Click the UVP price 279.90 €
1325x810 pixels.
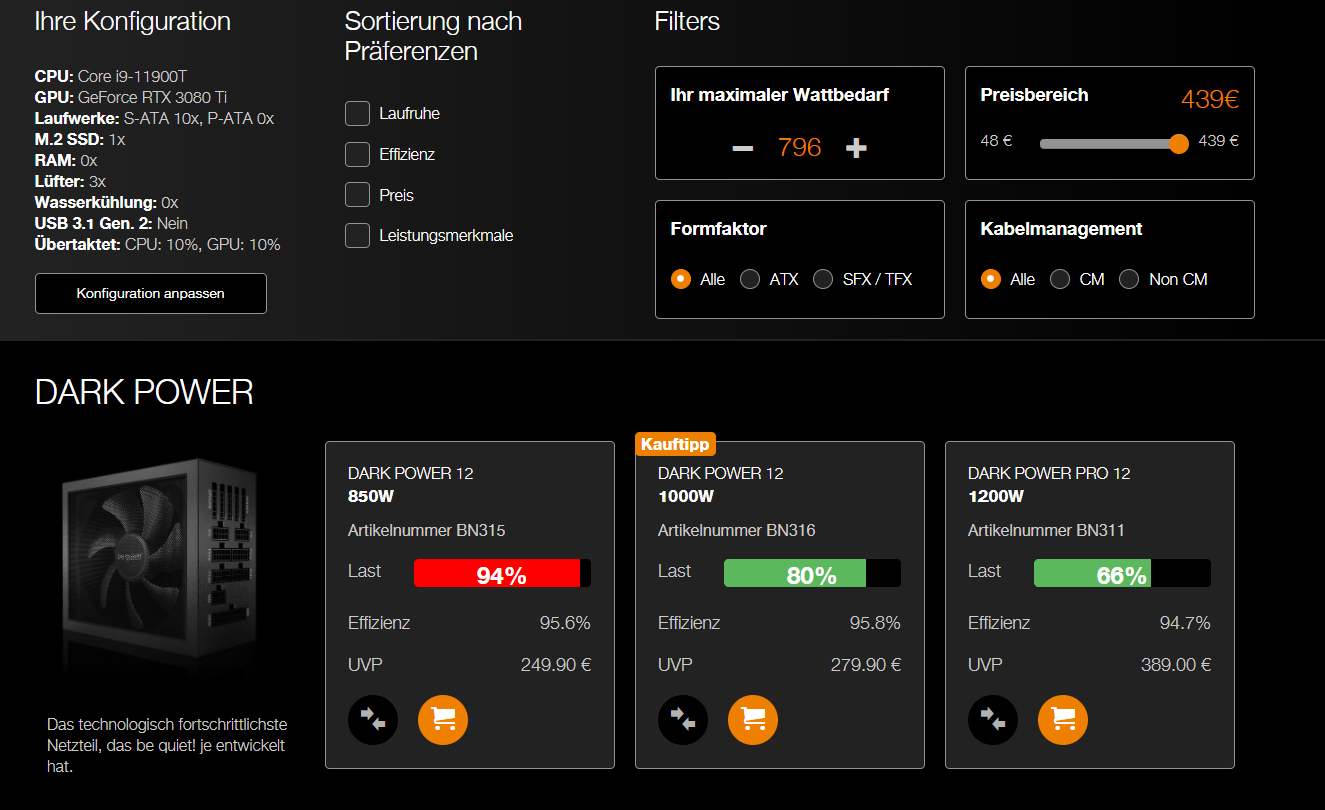pyautogui.click(x=866, y=665)
